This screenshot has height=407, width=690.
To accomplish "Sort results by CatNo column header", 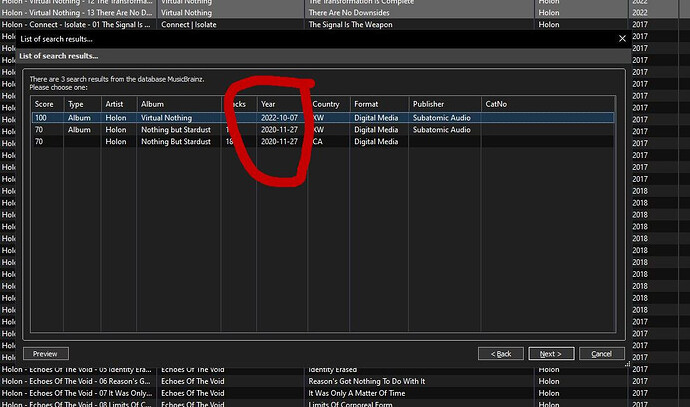I will (x=548, y=104).
